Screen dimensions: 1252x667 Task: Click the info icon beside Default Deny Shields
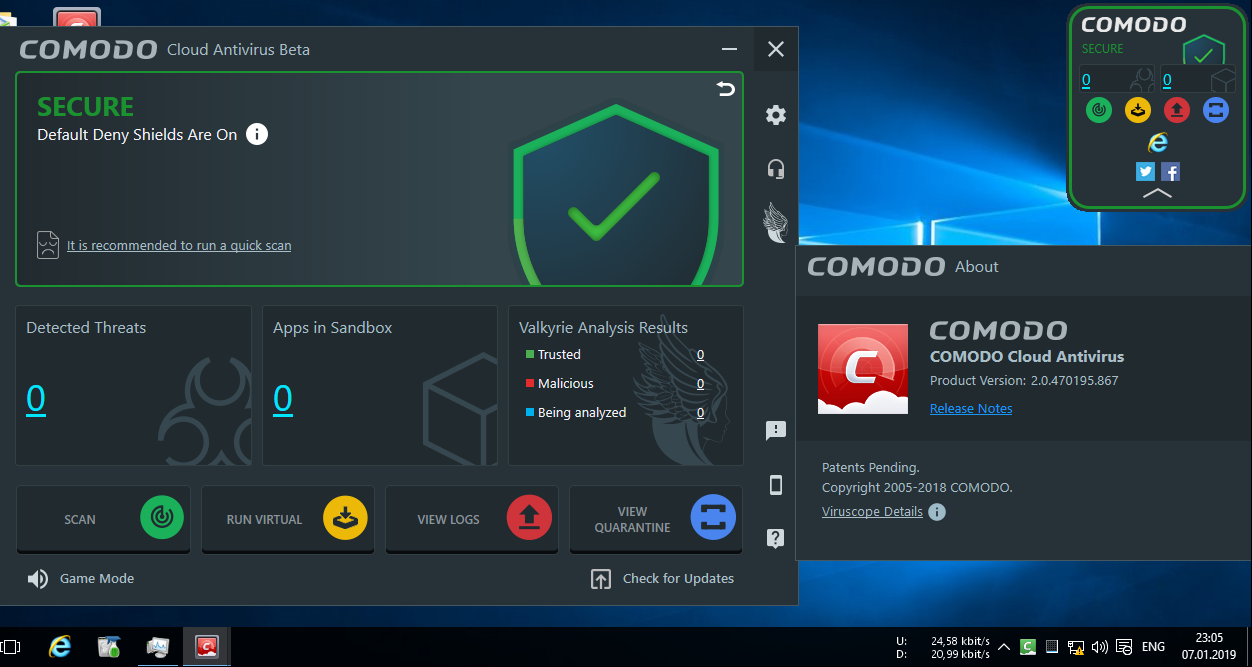(x=257, y=134)
